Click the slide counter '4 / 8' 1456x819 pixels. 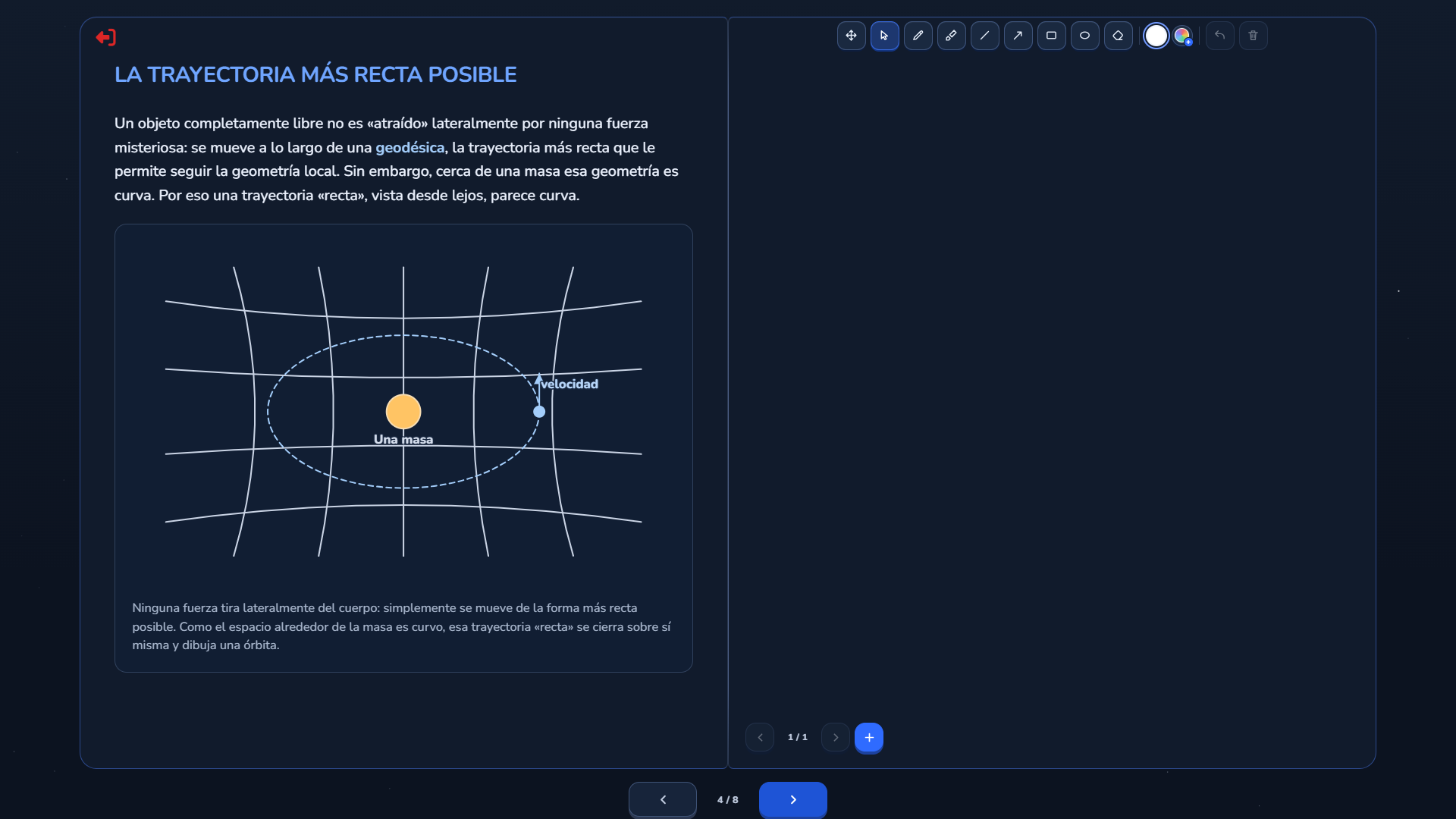[x=728, y=799]
